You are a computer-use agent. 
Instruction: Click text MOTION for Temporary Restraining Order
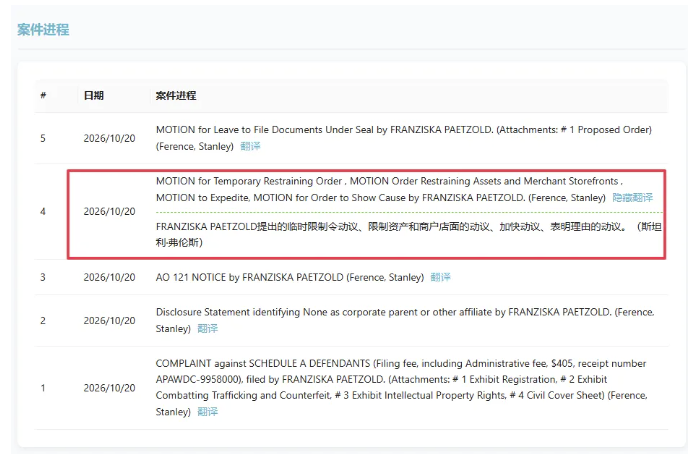(x=249, y=181)
